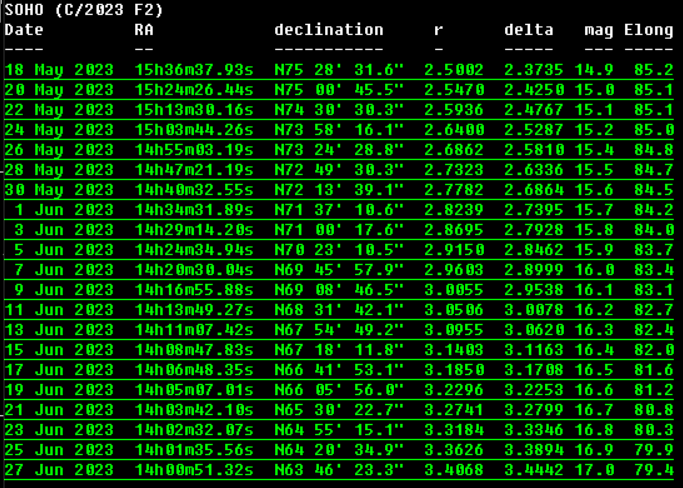This screenshot has height=488, width=683.
Task: Click the SOHO (C/2023 F2) title text
Action: pyautogui.click(x=84, y=10)
